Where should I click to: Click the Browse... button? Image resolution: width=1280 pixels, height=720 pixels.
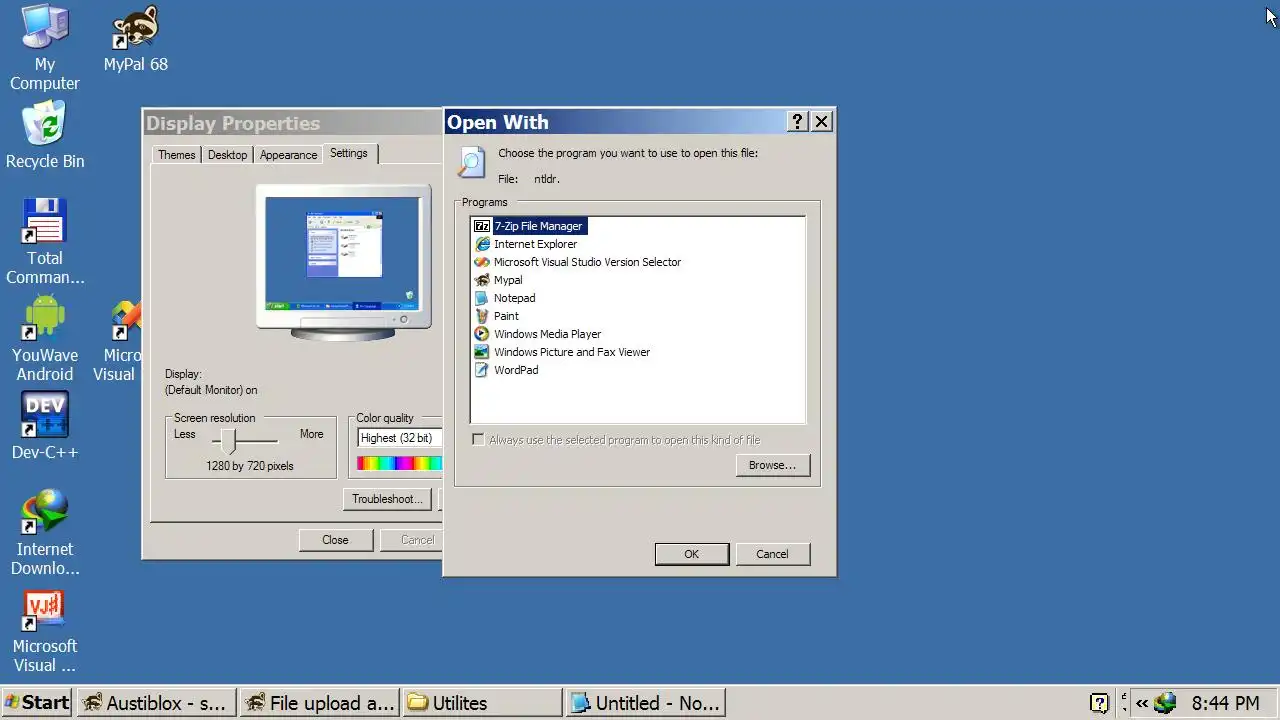pyautogui.click(x=772, y=465)
